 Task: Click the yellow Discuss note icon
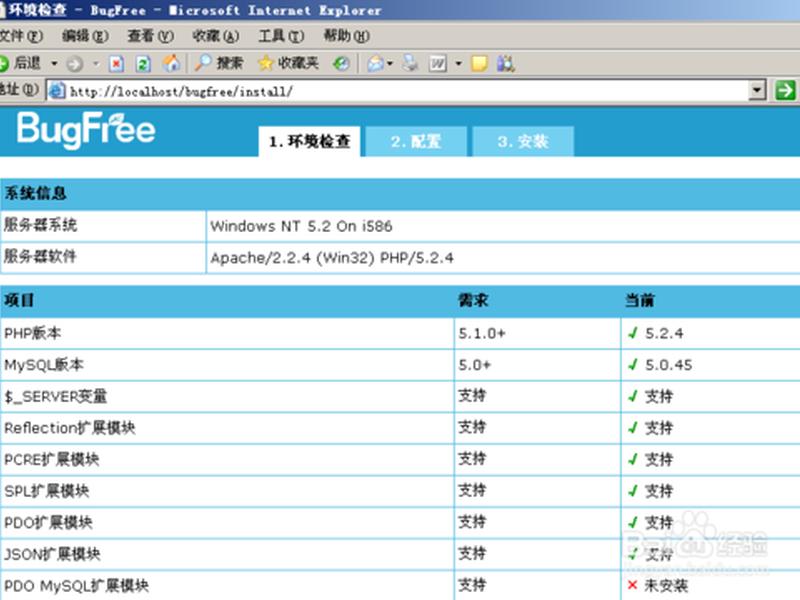[479, 63]
